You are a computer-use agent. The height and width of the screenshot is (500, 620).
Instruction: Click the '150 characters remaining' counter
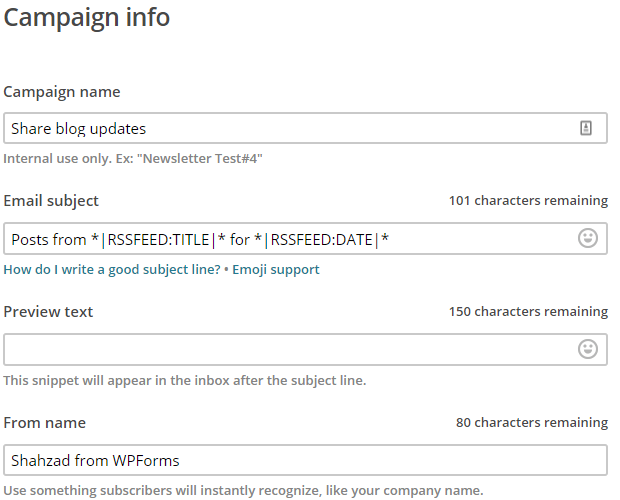(x=528, y=312)
